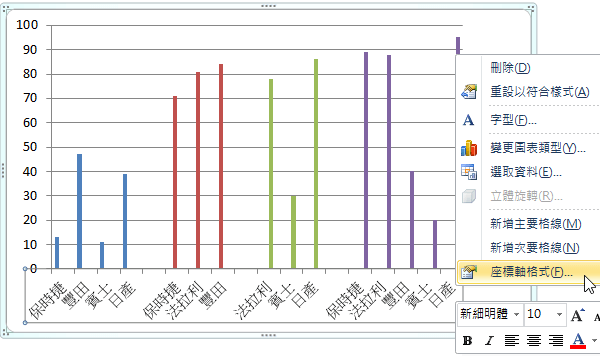Screen dimensions: 600x361
Task: Open the 新細明體 font name dropdown
Action: 517,315
